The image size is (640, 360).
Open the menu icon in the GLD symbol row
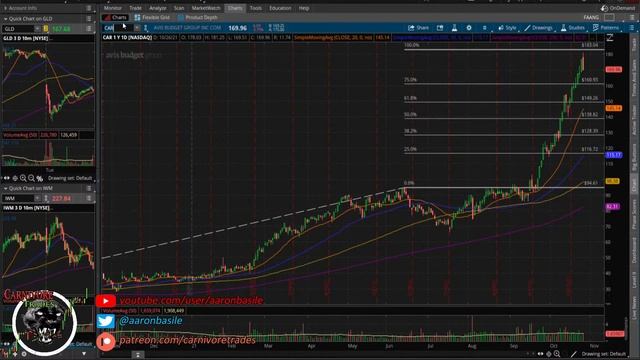click(89, 29)
